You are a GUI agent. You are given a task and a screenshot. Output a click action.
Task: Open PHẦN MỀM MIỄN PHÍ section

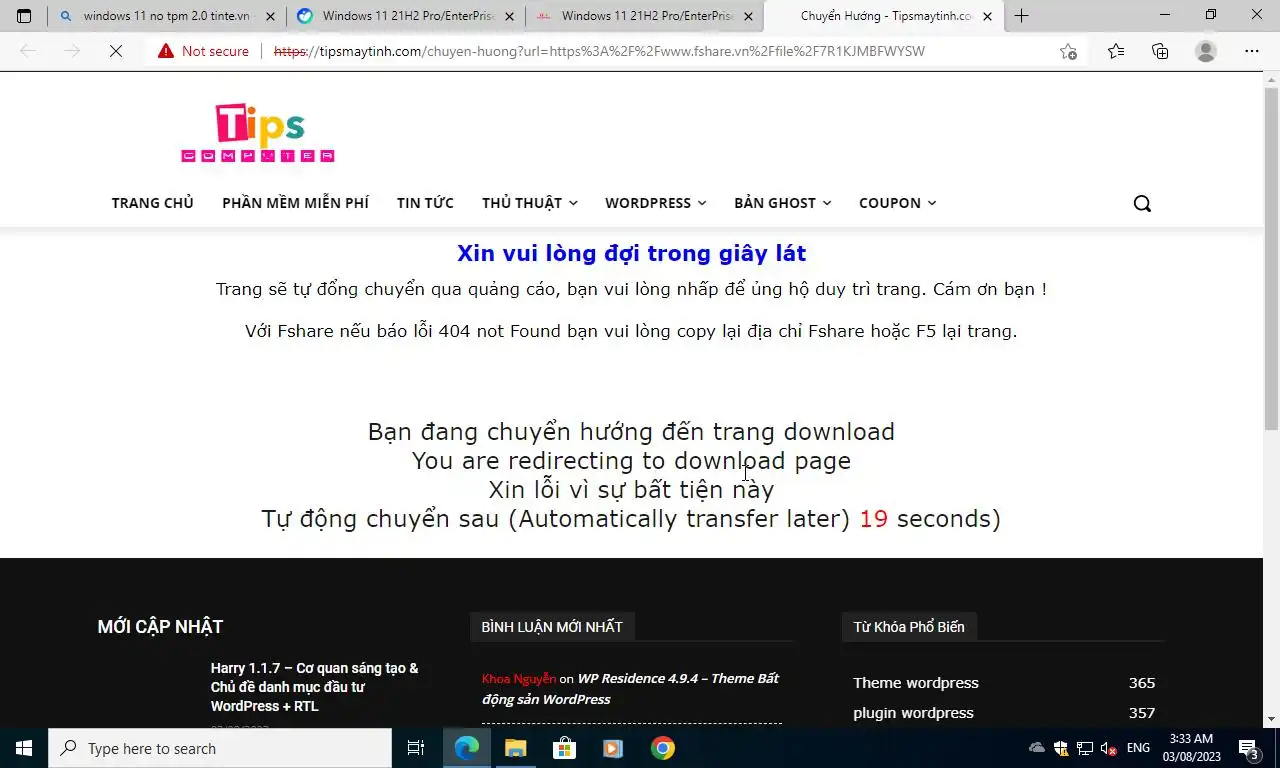coord(295,203)
